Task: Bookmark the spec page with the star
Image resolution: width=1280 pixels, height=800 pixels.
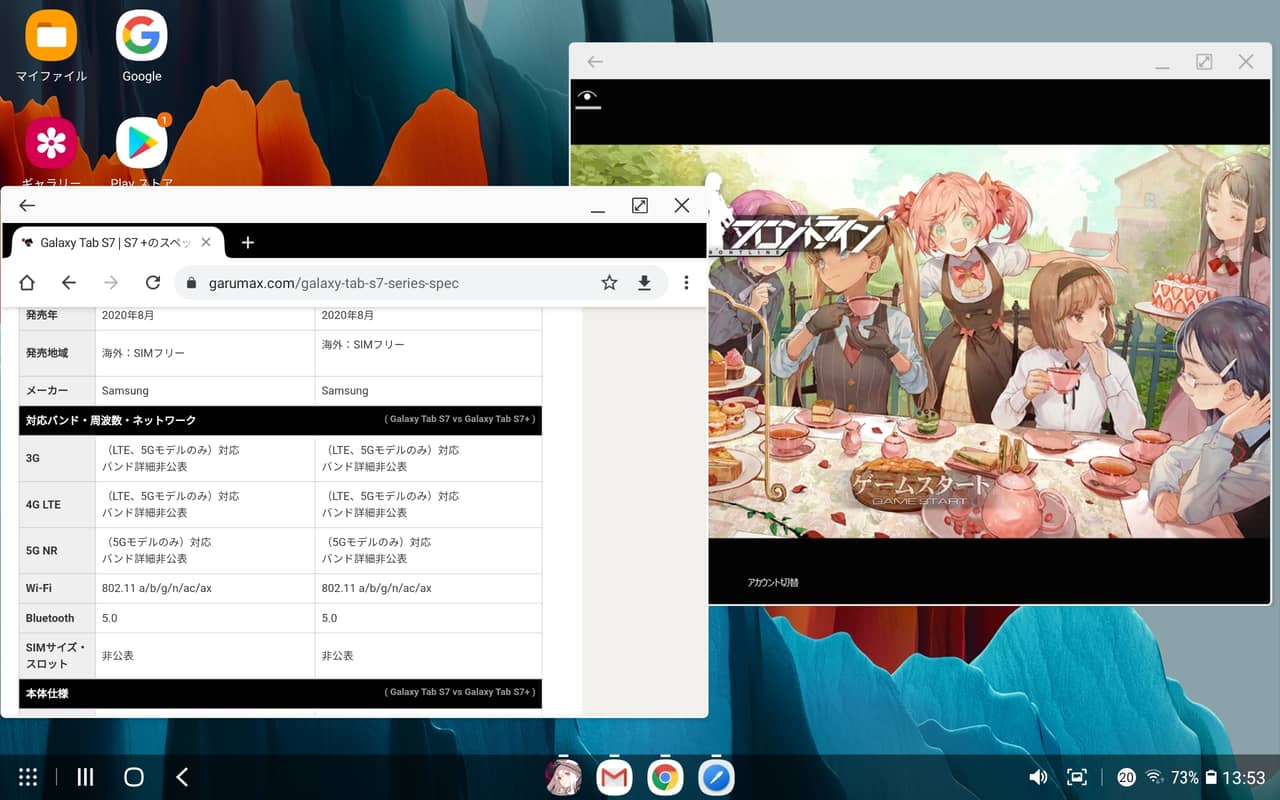Action: click(x=609, y=282)
